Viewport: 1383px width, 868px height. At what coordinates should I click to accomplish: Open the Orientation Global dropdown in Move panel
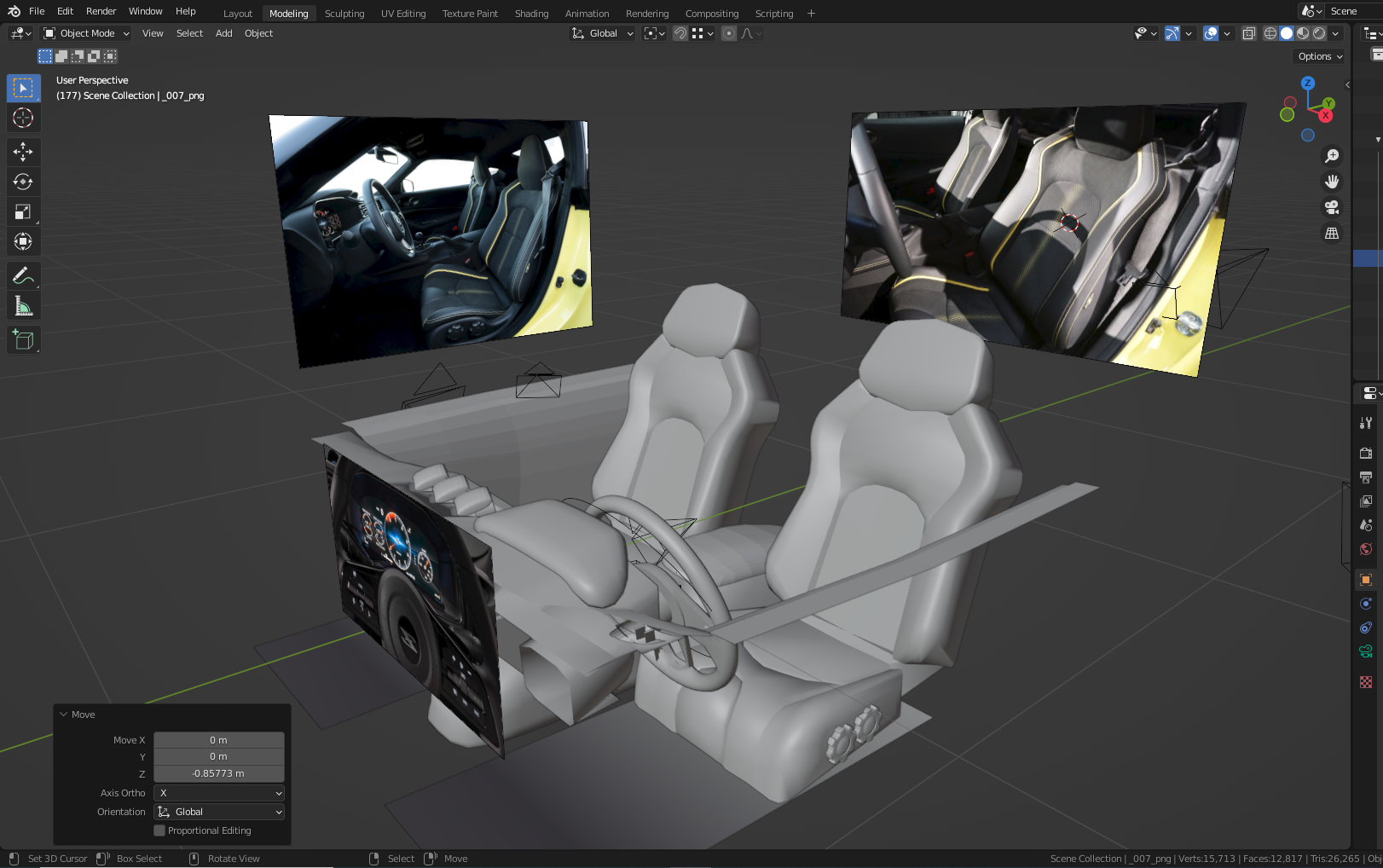point(219,812)
